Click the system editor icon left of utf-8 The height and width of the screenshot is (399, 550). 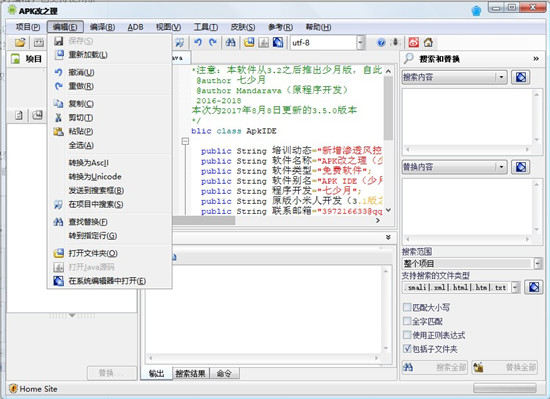point(278,43)
